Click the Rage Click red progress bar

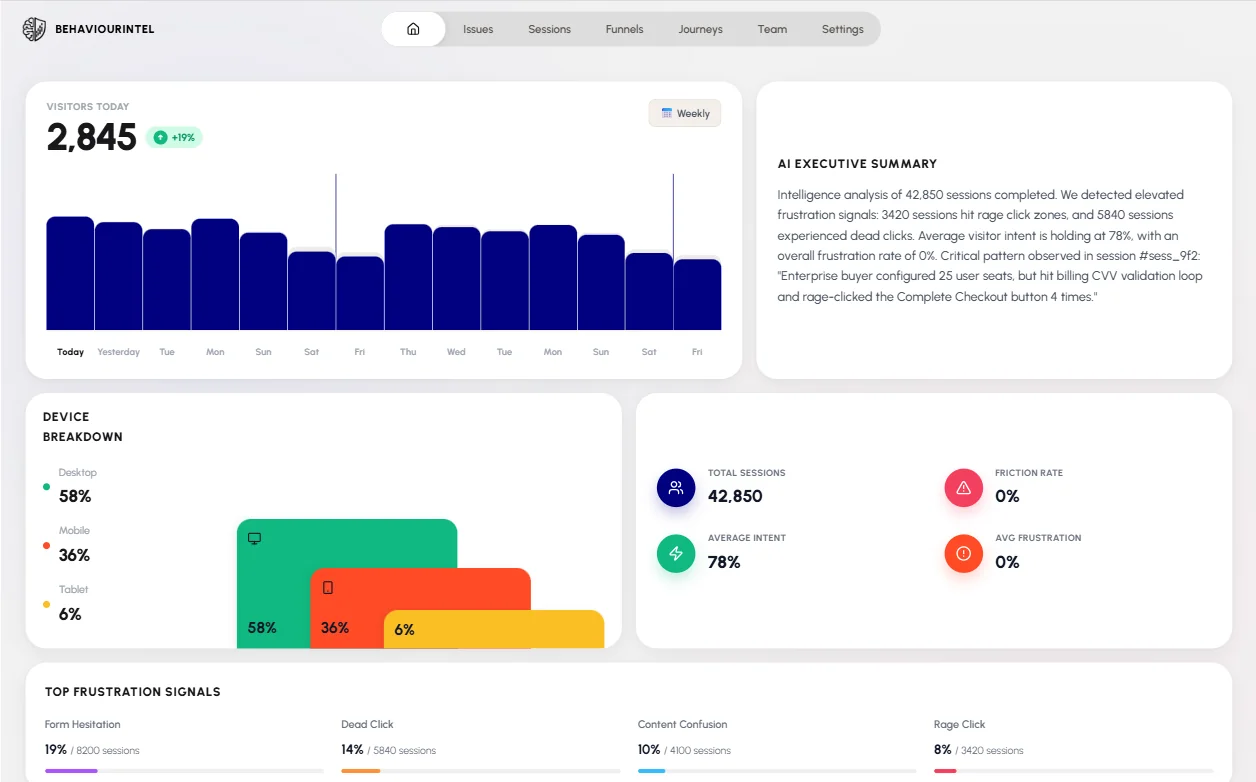[945, 771]
